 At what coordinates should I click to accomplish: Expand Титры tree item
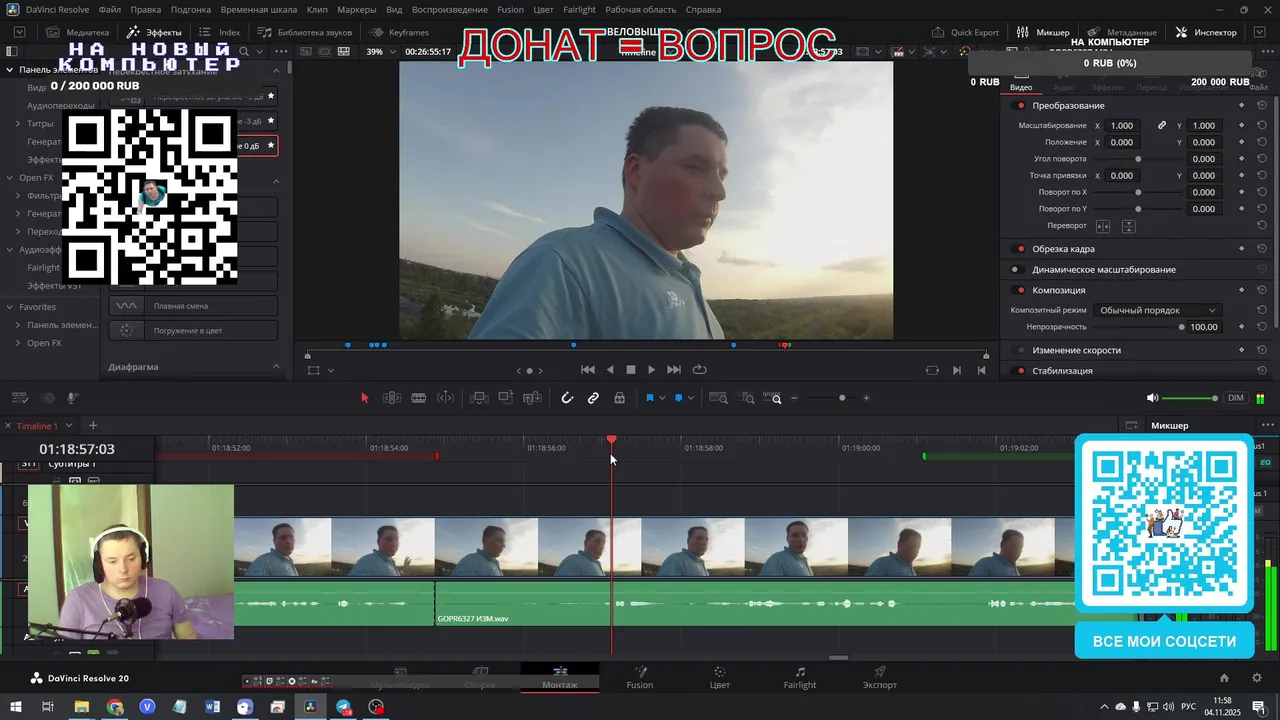pos(18,124)
